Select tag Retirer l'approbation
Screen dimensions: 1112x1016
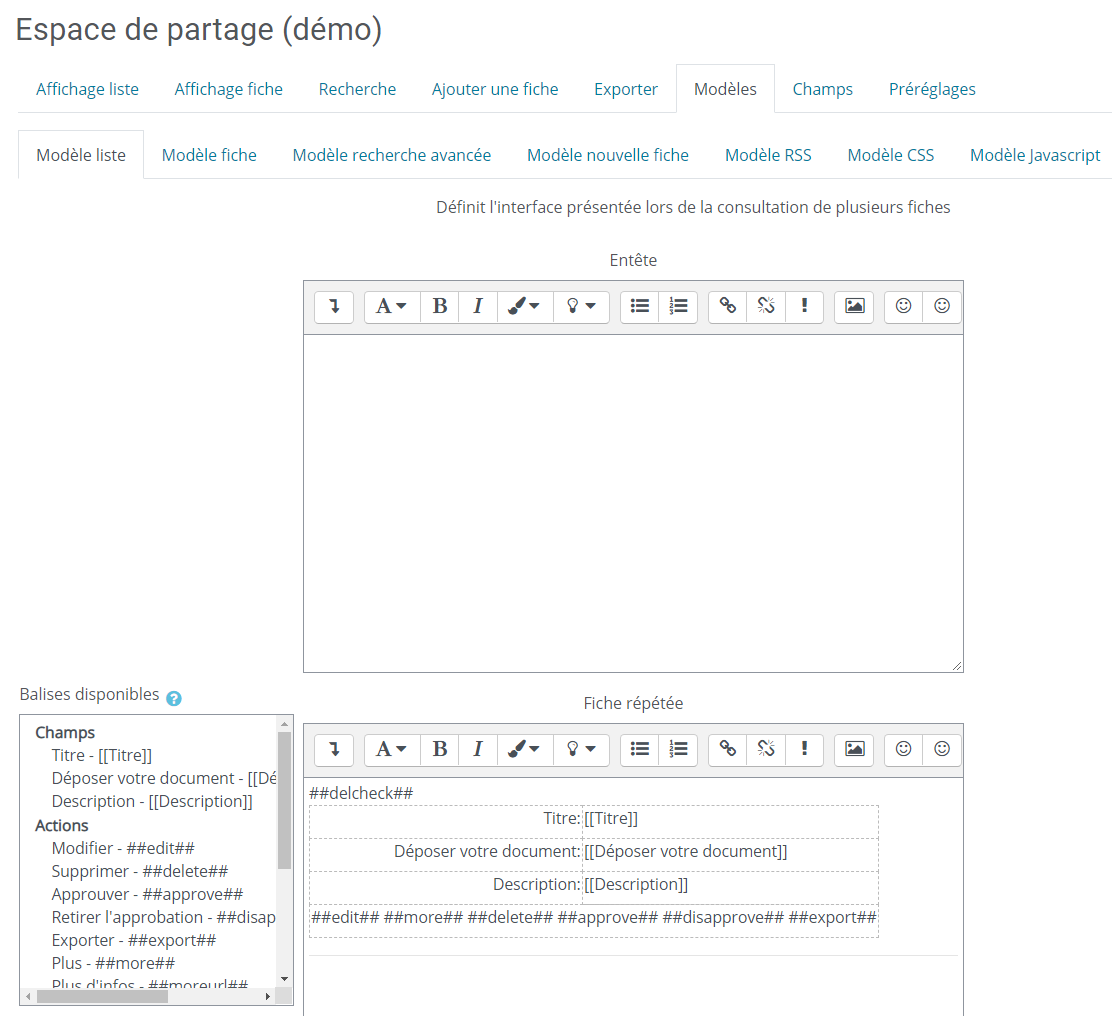(x=163, y=917)
